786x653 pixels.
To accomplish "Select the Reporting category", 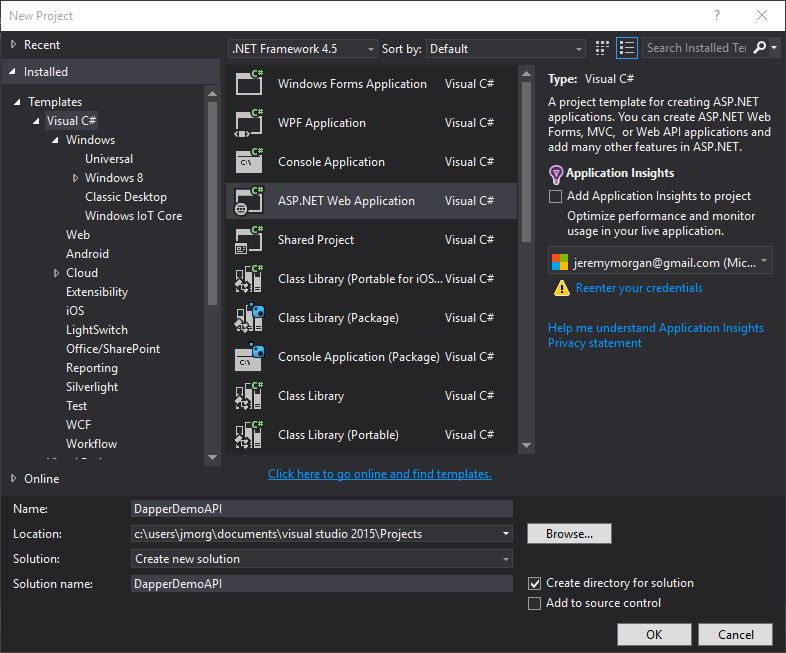I will point(92,368).
